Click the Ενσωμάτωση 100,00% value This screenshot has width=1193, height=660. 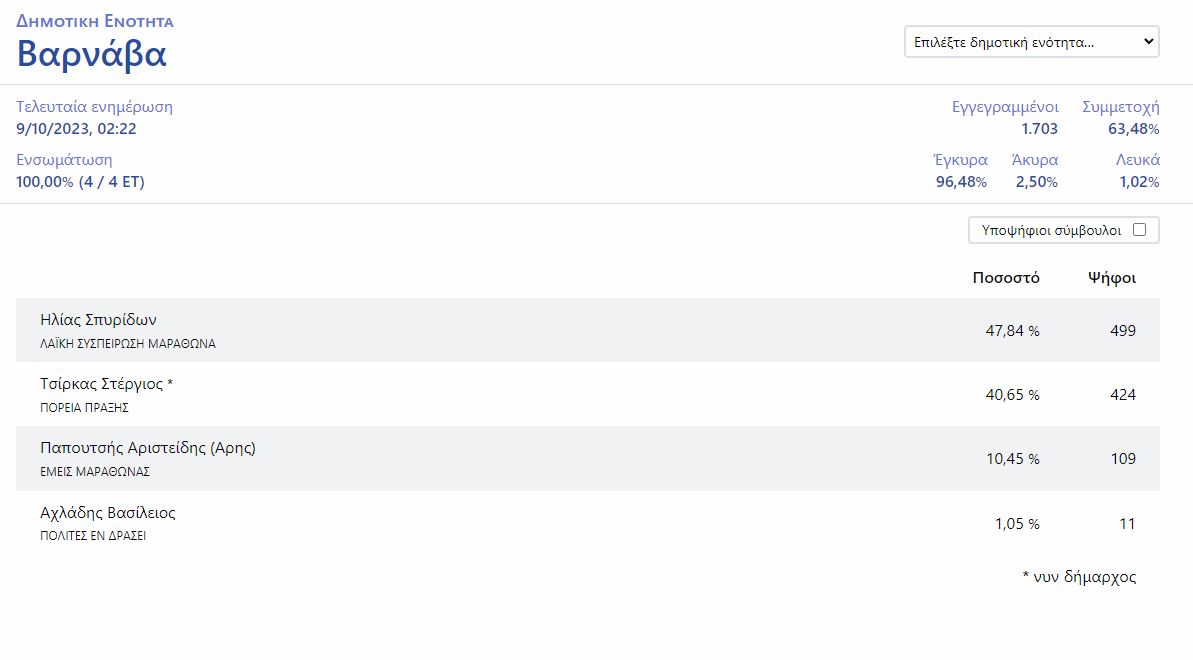click(80, 182)
